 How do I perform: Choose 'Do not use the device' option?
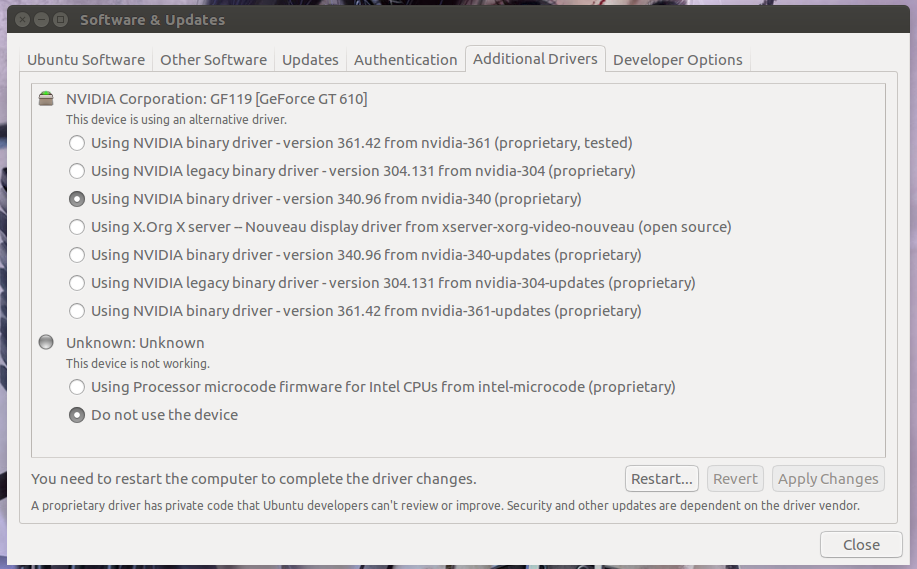(x=77, y=415)
